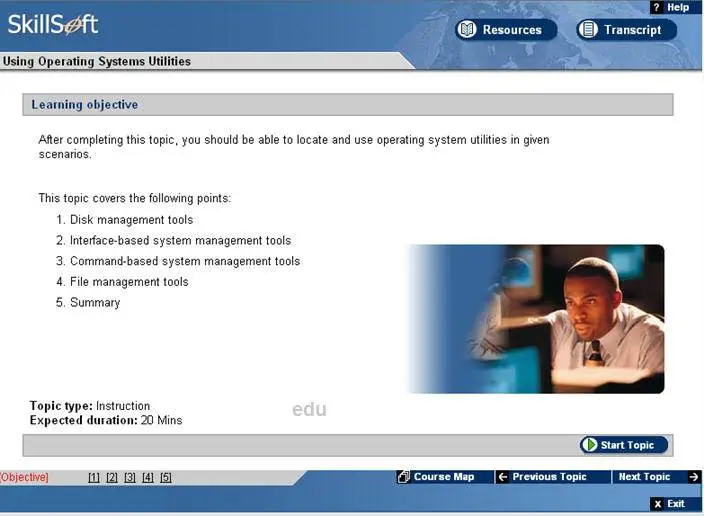Jump to page [1] link
Image resolution: width=704 pixels, height=516 pixels.
pyautogui.click(x=94, y=477)
